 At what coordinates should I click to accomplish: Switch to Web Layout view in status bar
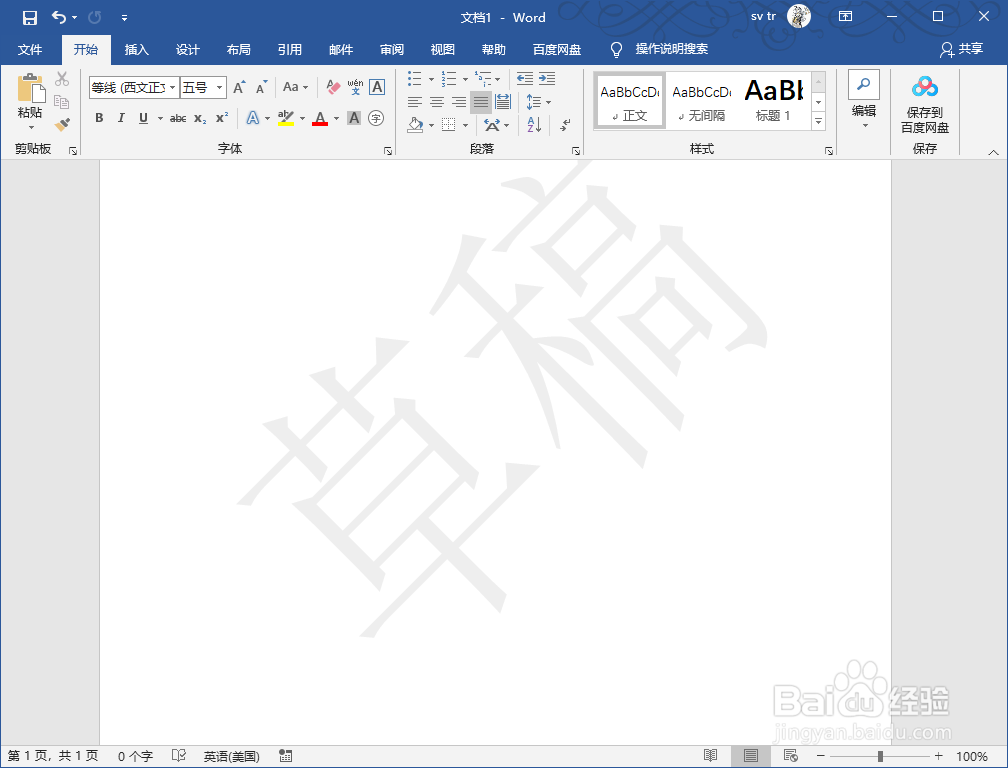coord(791,756)
